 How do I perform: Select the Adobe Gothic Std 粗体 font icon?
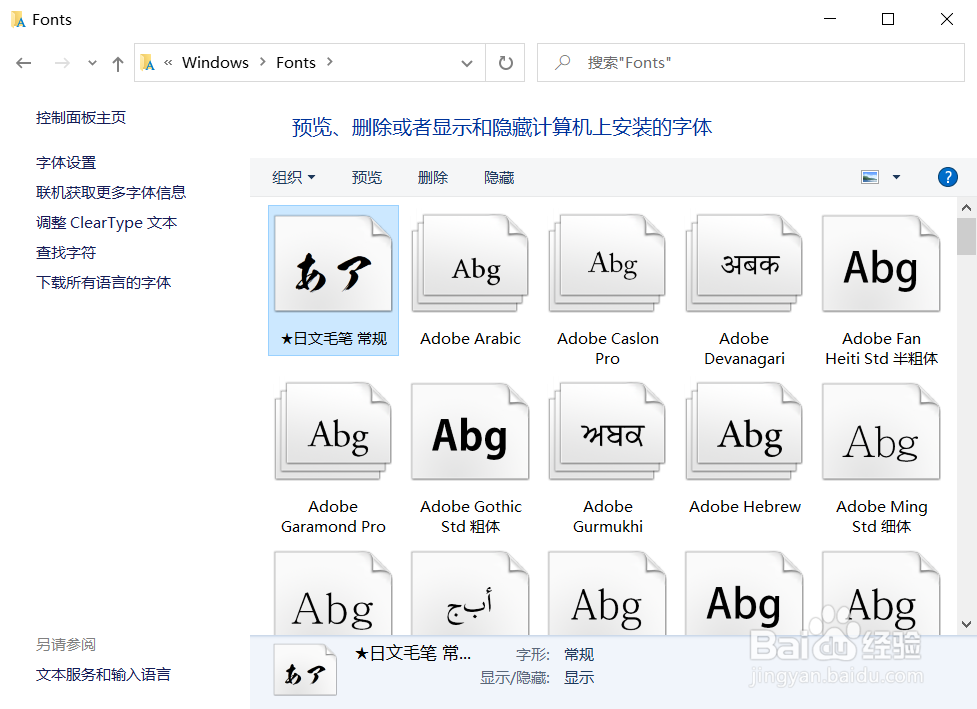click(470, 432)
